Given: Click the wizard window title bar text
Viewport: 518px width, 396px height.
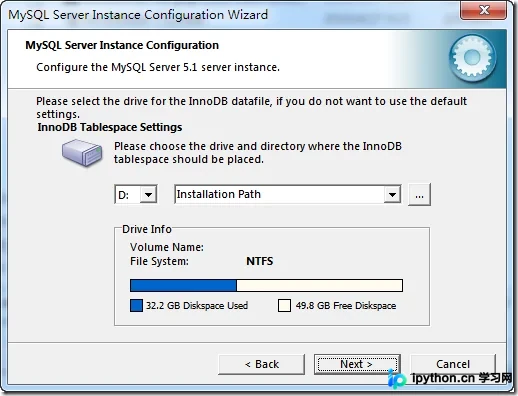Looking at the screenshot, I should click(x=138, y=15).
